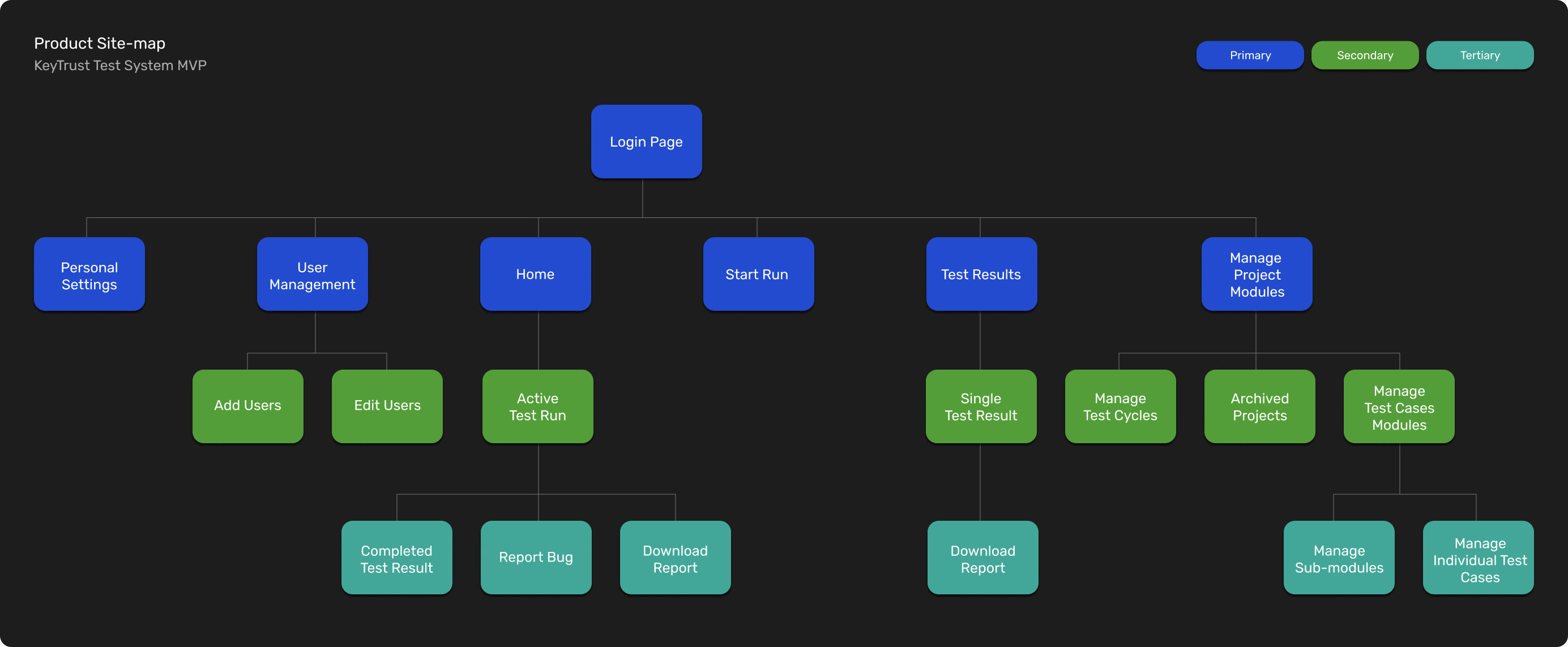The height and width of the screenshot is (647, 1568).
Task: Open the Archived Projects box
Action: pos(1259,406)
